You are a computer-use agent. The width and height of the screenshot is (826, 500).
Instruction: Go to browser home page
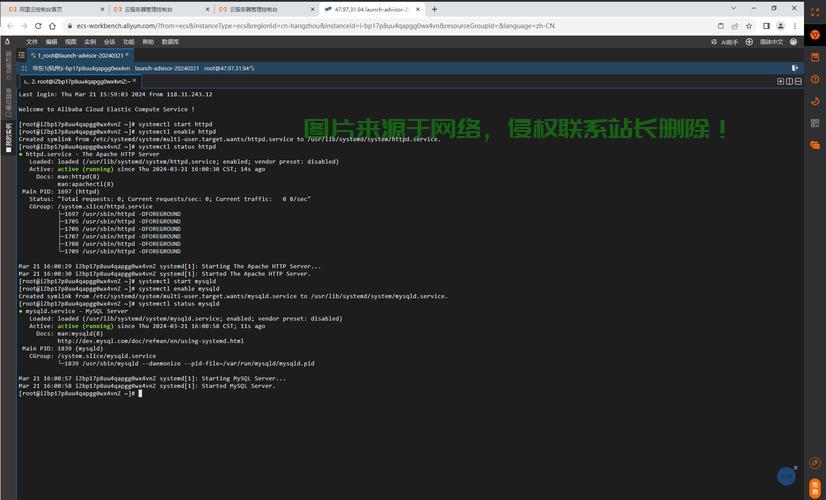(52, 26)
